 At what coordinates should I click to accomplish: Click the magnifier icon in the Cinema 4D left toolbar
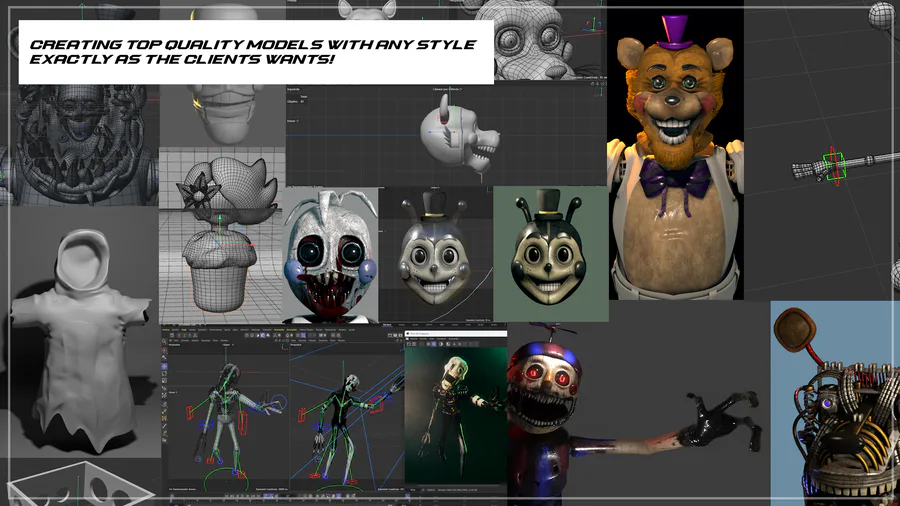pyautogui.click(x=164, y=341)
